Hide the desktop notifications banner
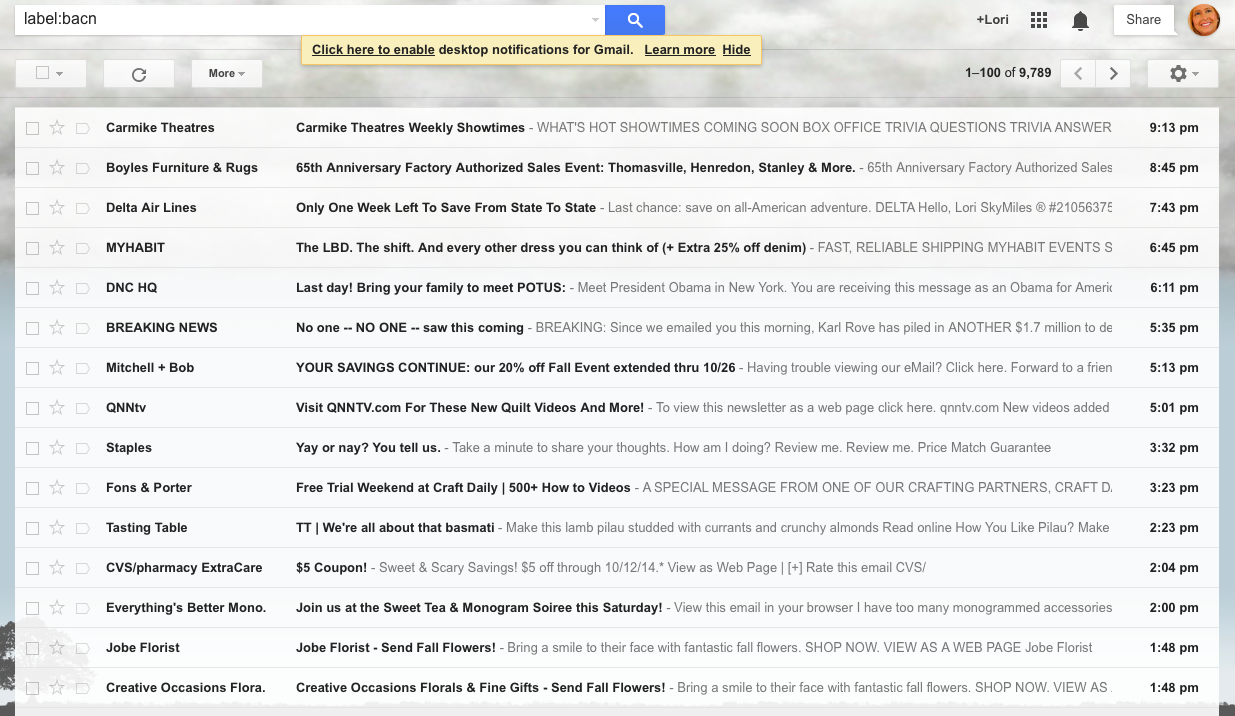 pyautogui.click(x=736, y=50)
